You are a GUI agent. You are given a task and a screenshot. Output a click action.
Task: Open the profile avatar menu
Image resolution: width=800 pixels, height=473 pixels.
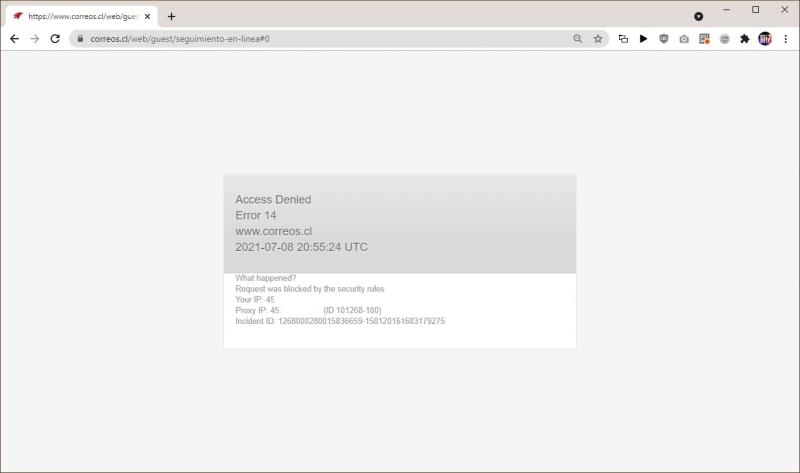coord(765,39)
